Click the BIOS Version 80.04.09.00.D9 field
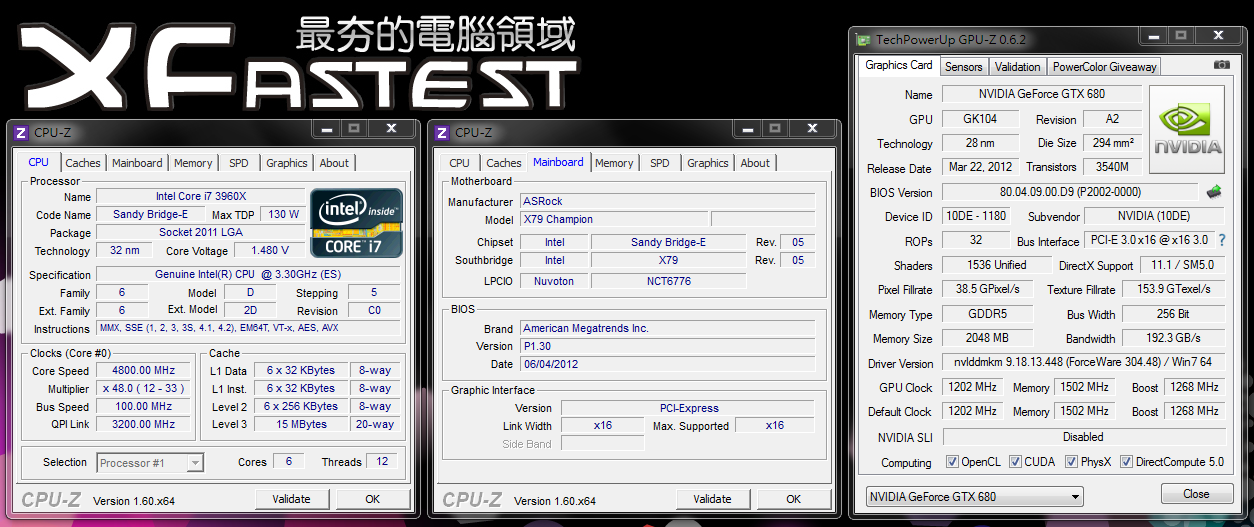The width and height of the screenshot is (1254, 527). 1070,192
